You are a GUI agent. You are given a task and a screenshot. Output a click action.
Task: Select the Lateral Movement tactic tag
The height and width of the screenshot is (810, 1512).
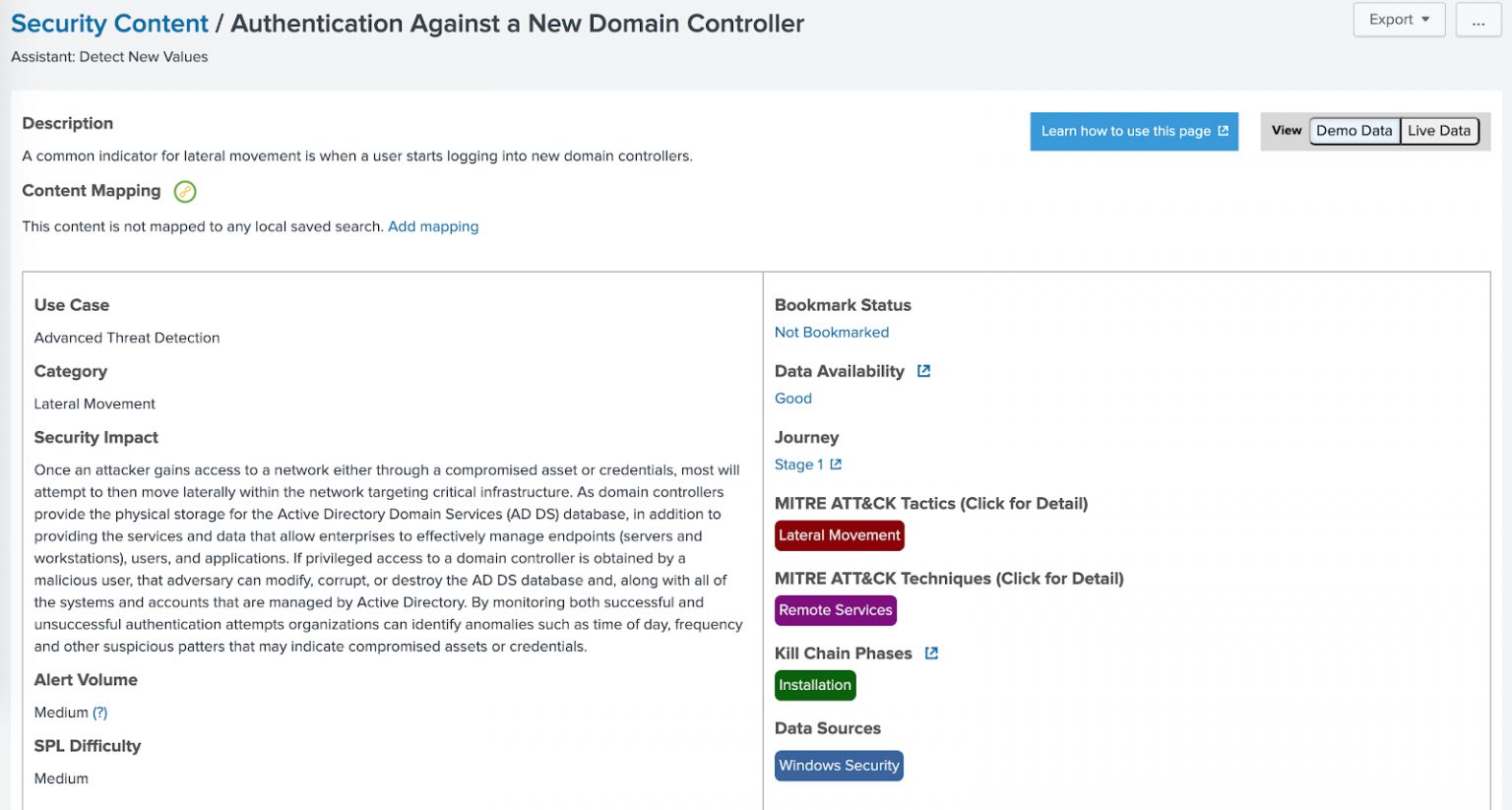(x=839, y=535)
